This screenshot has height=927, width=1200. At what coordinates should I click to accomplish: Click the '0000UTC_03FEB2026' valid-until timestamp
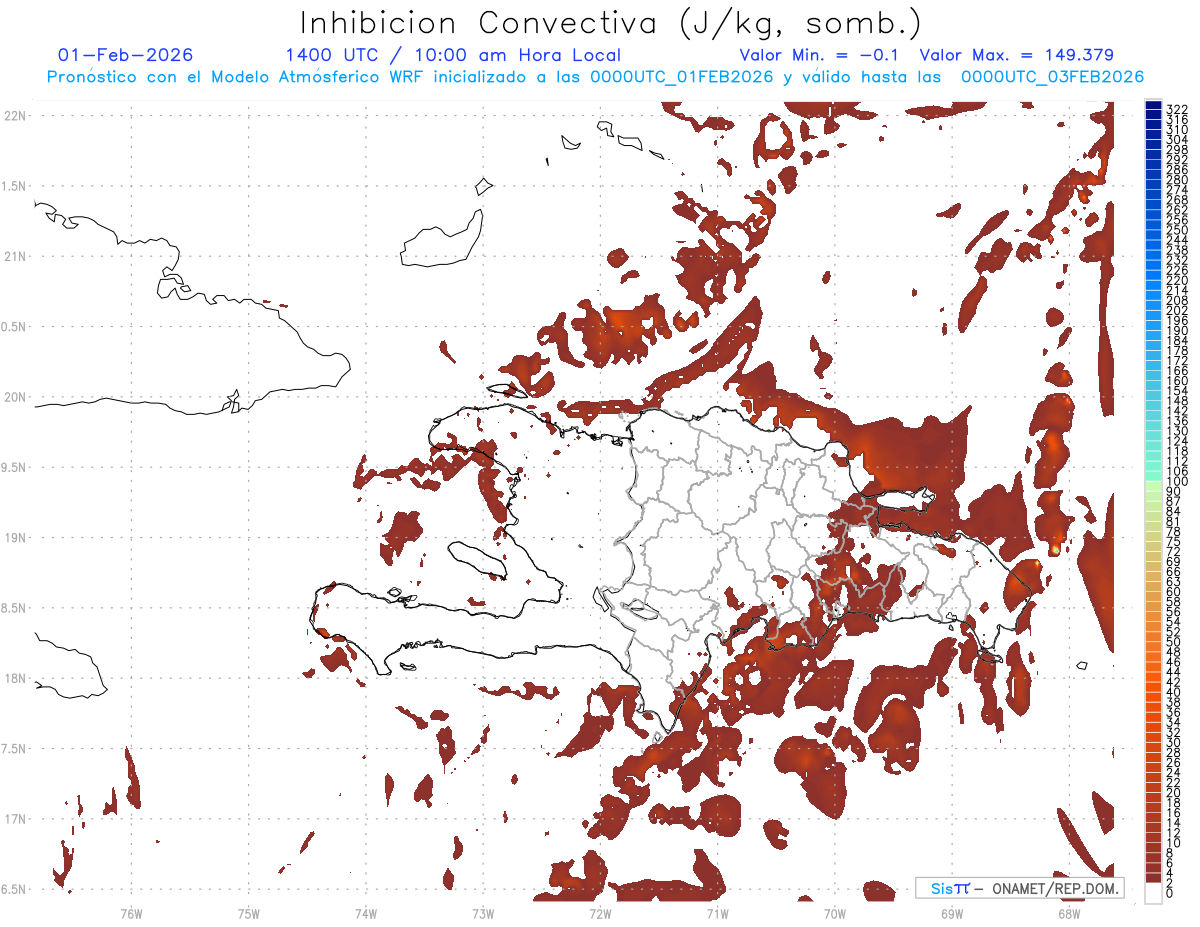[x=1052, y=77]
